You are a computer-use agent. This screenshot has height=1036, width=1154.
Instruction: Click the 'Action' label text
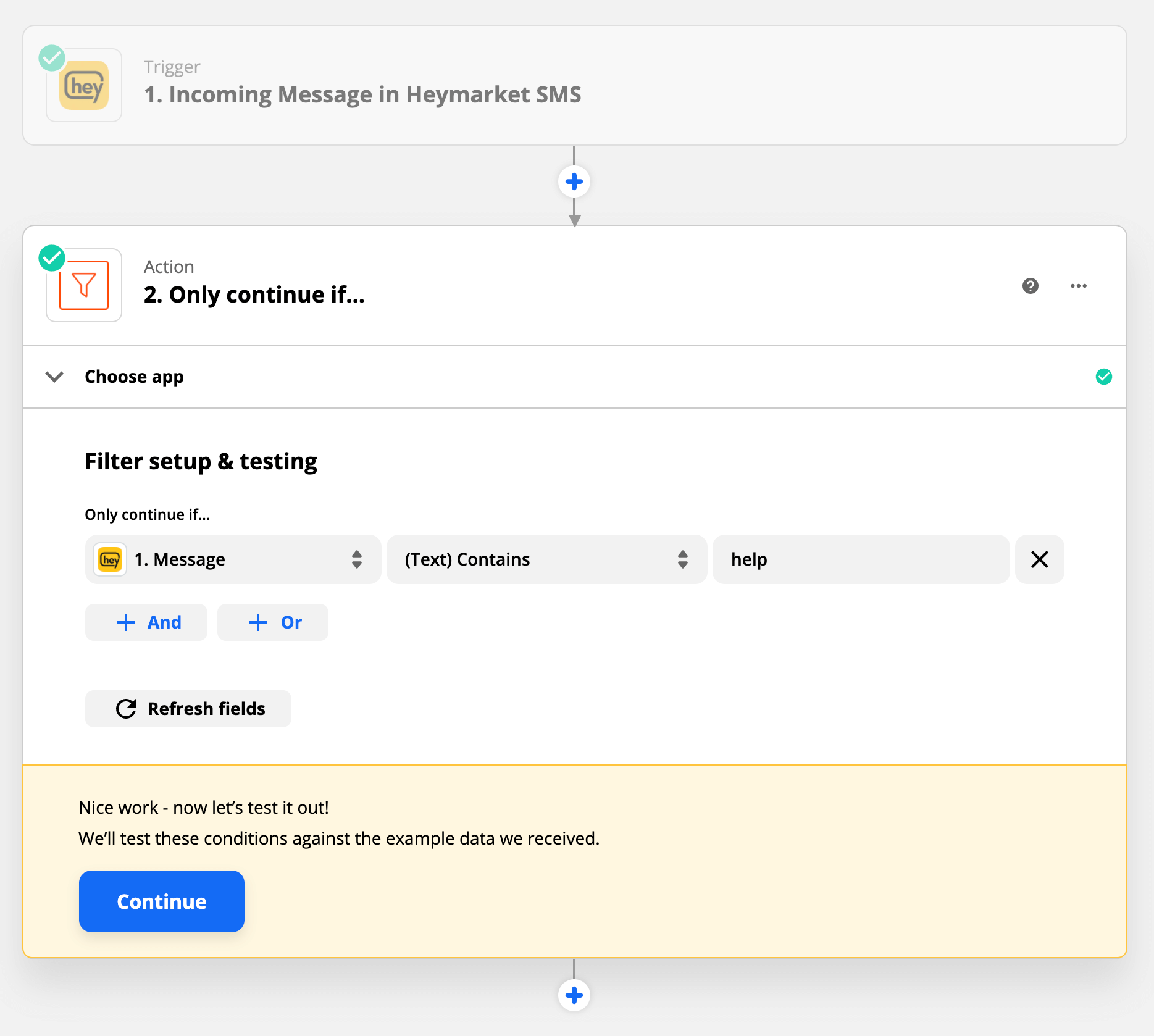click(169, 267)
